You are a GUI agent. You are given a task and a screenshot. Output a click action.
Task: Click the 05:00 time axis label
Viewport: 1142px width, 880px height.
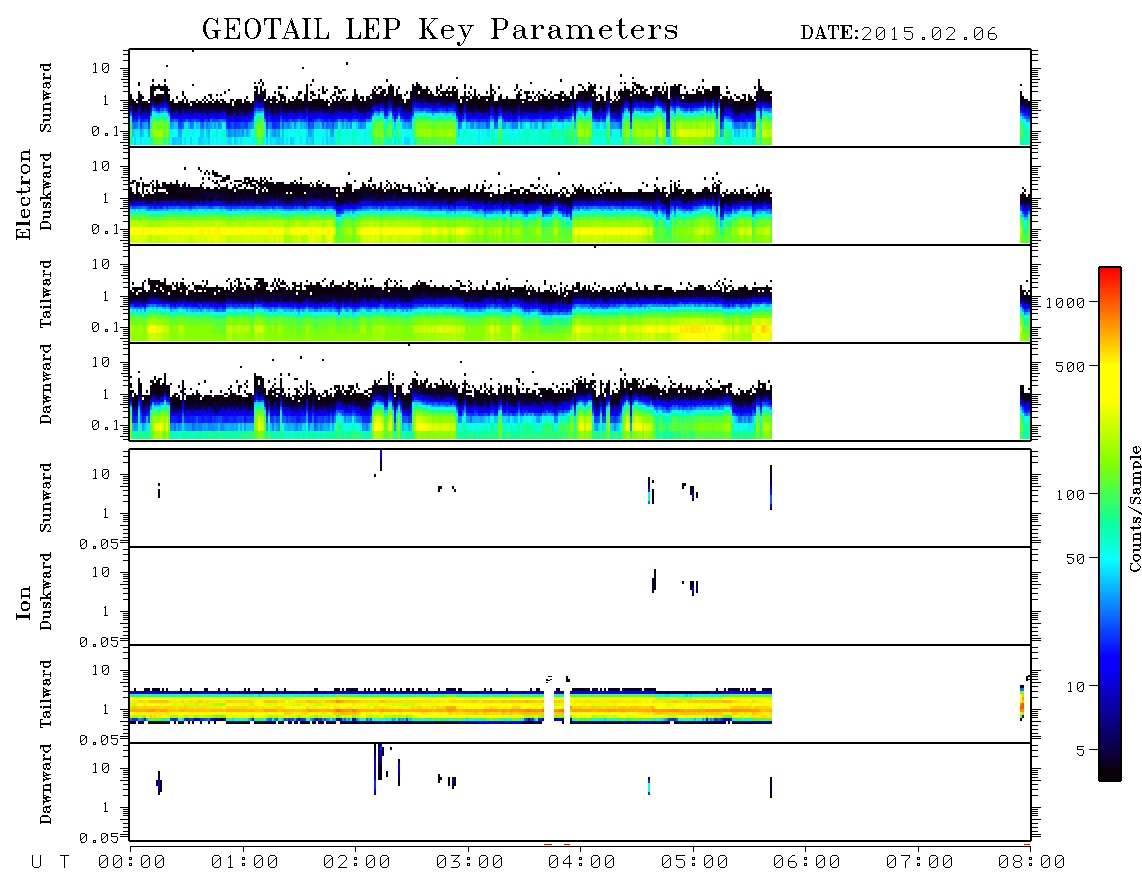[x=694, y=863]
